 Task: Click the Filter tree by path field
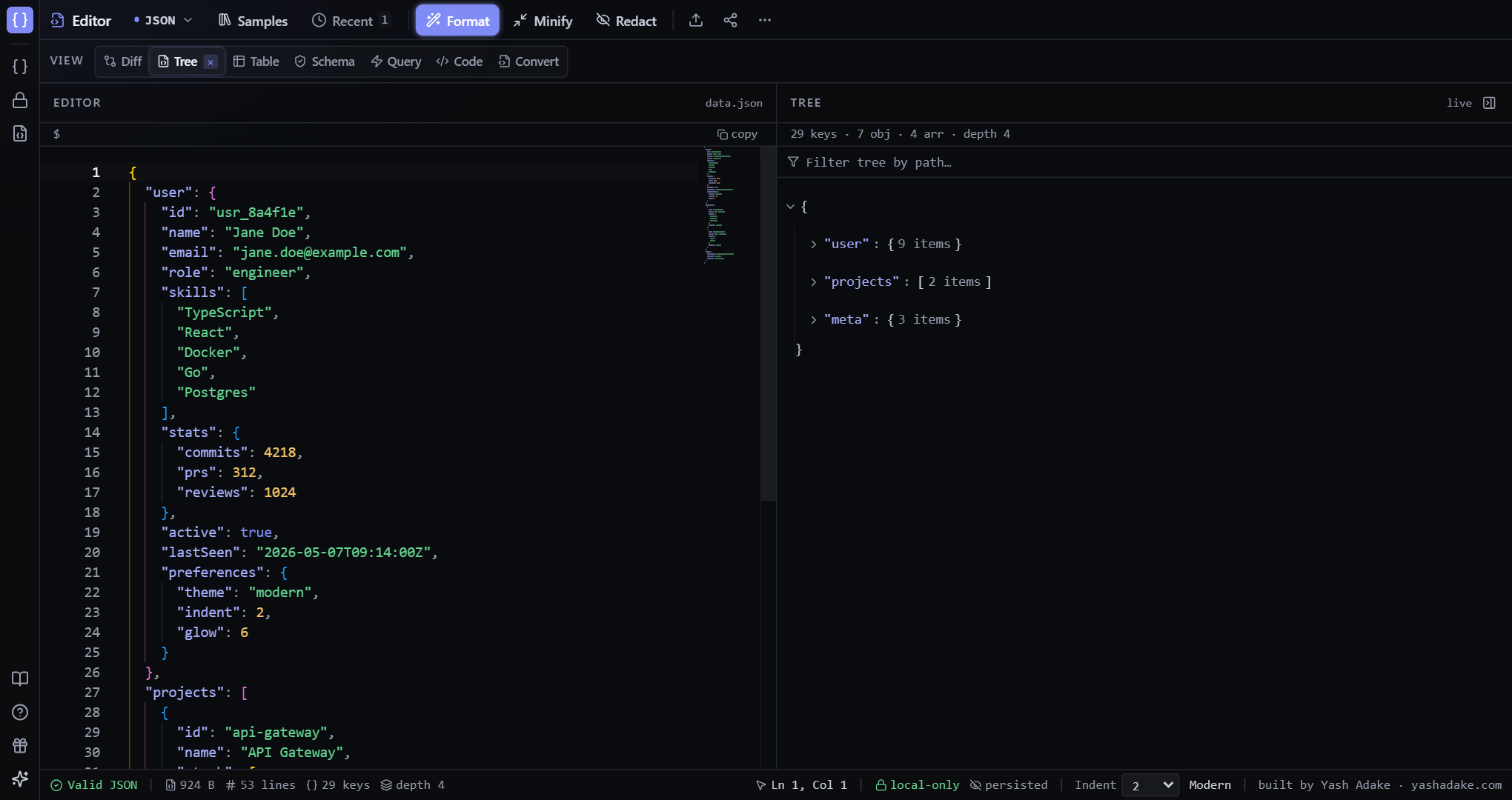point(1144,162)
